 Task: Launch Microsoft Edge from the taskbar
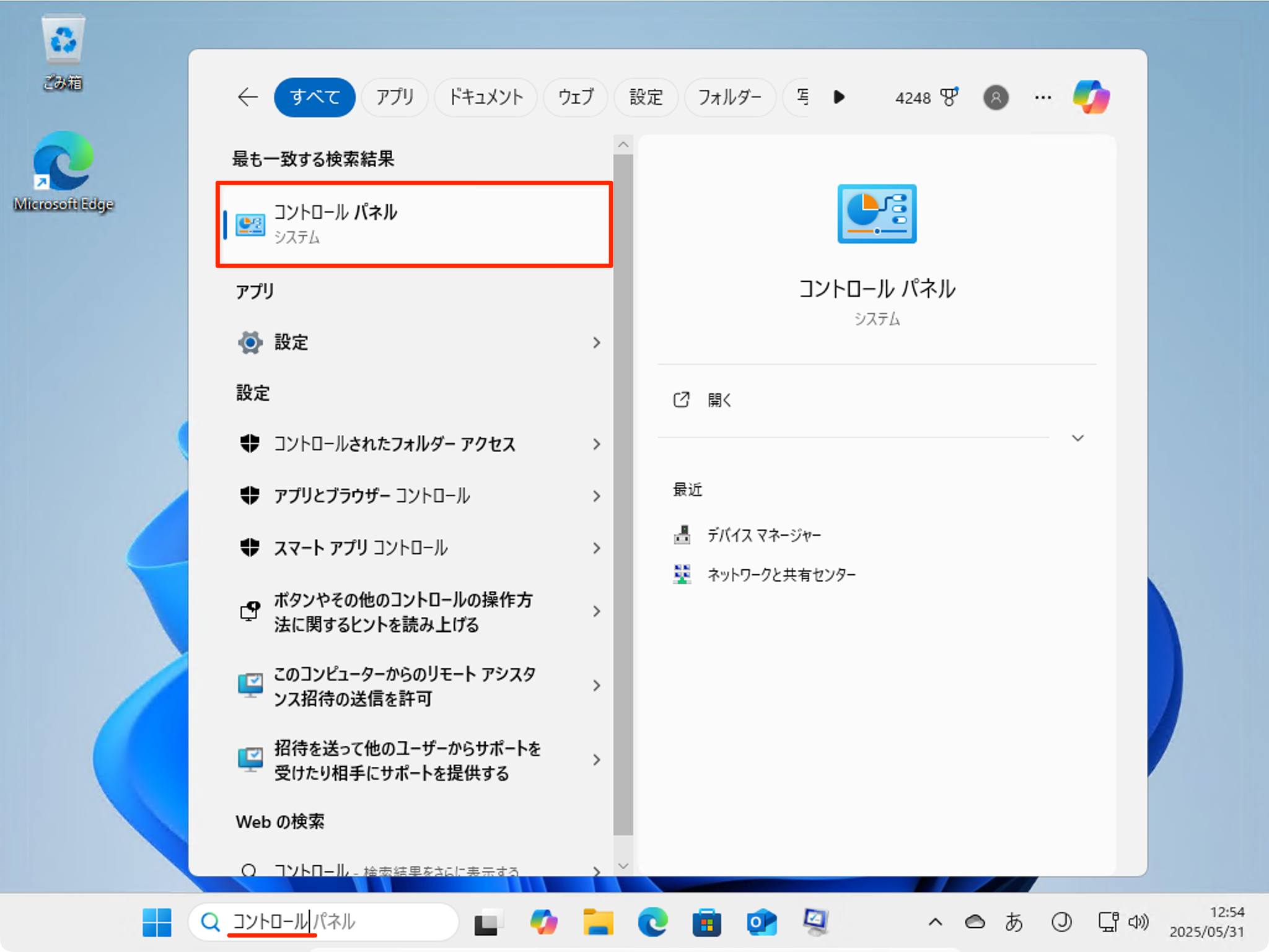pyautogui.click(x=652, y=922)
